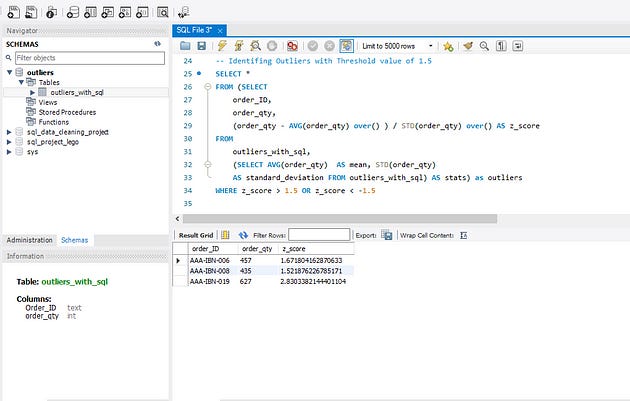Click the Filter Rows input field
The width and height of the screenshot is (630, 401).
click(x=319, y=235)
